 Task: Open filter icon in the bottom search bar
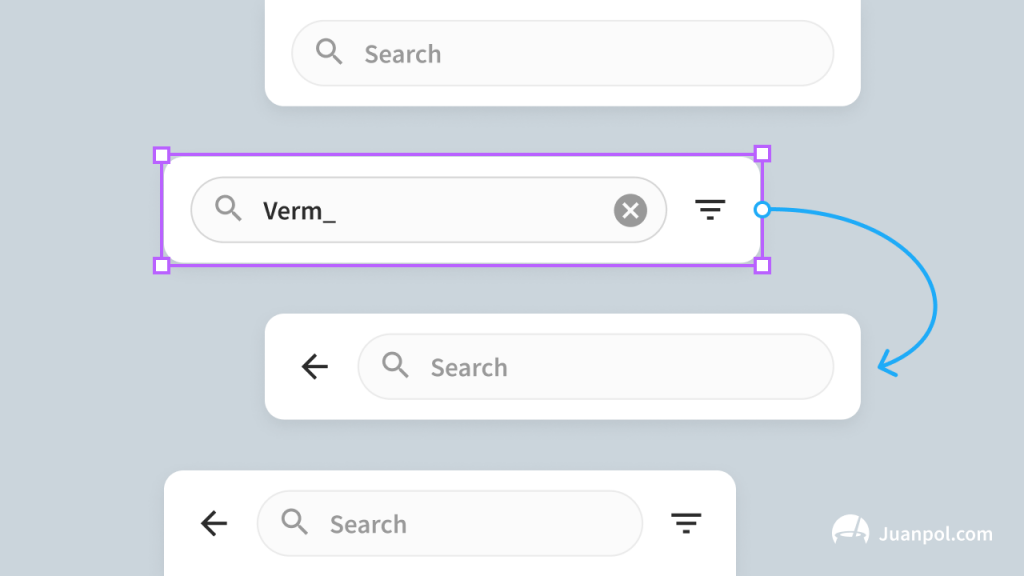(x=686, y=523)
